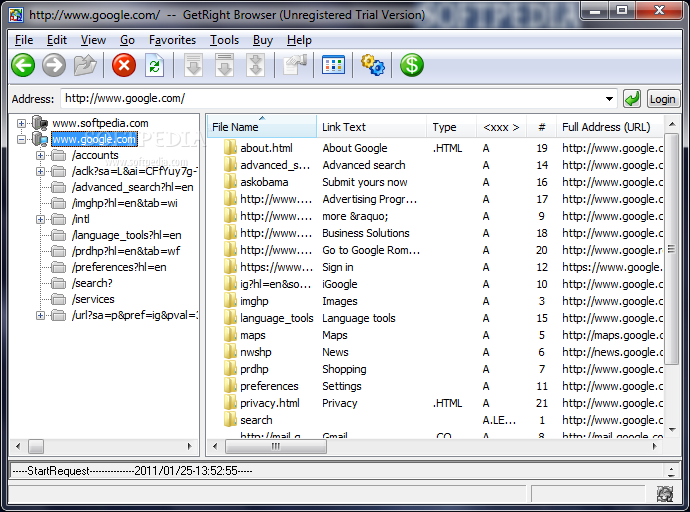Click the green dollar Buy icon

click(x=411, y=65)
